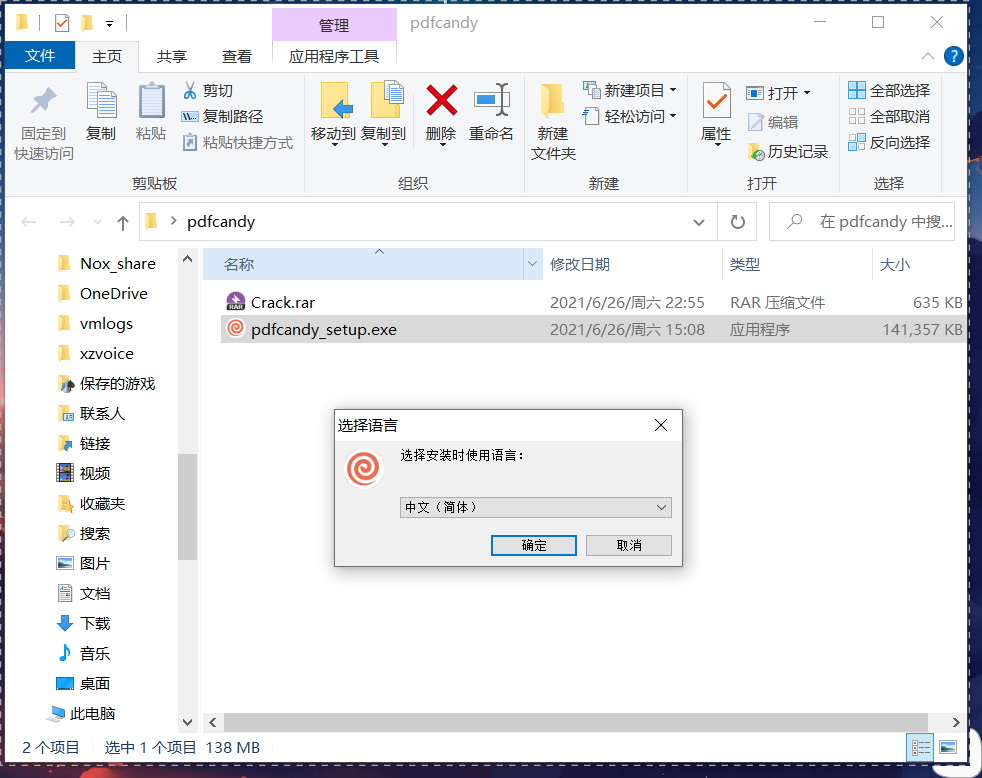Screen dimensions: 982x778
Task: Switch to the Share (共享) tab
Action: click(172, 56)
